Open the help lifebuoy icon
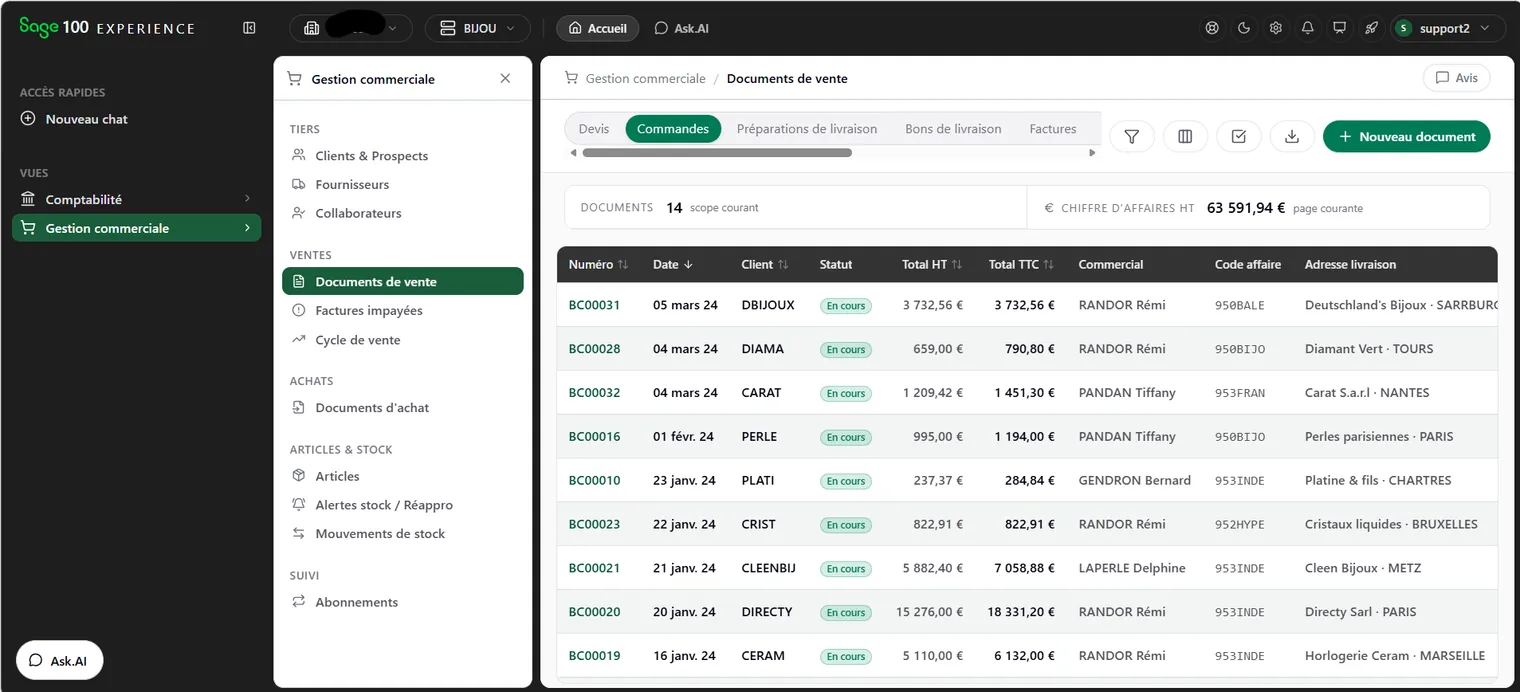 tap(1212, 28)
